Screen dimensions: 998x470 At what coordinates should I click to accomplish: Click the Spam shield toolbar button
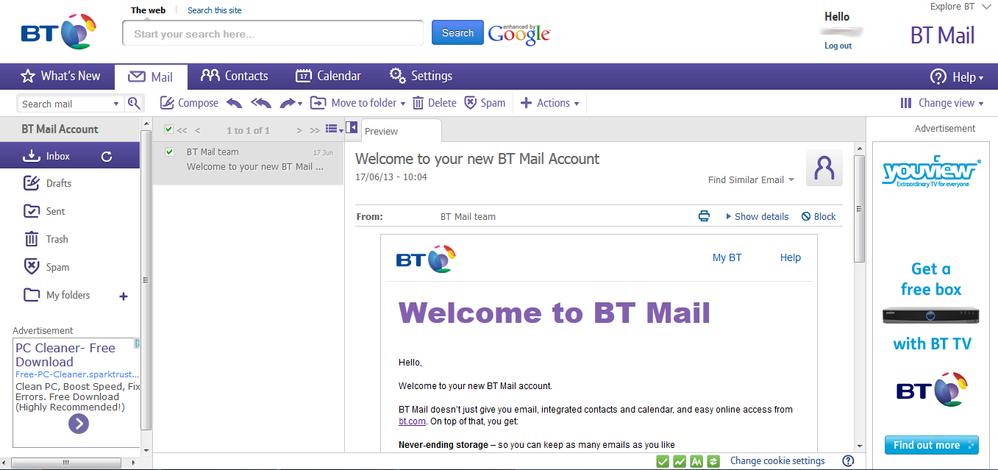point(484,103)
